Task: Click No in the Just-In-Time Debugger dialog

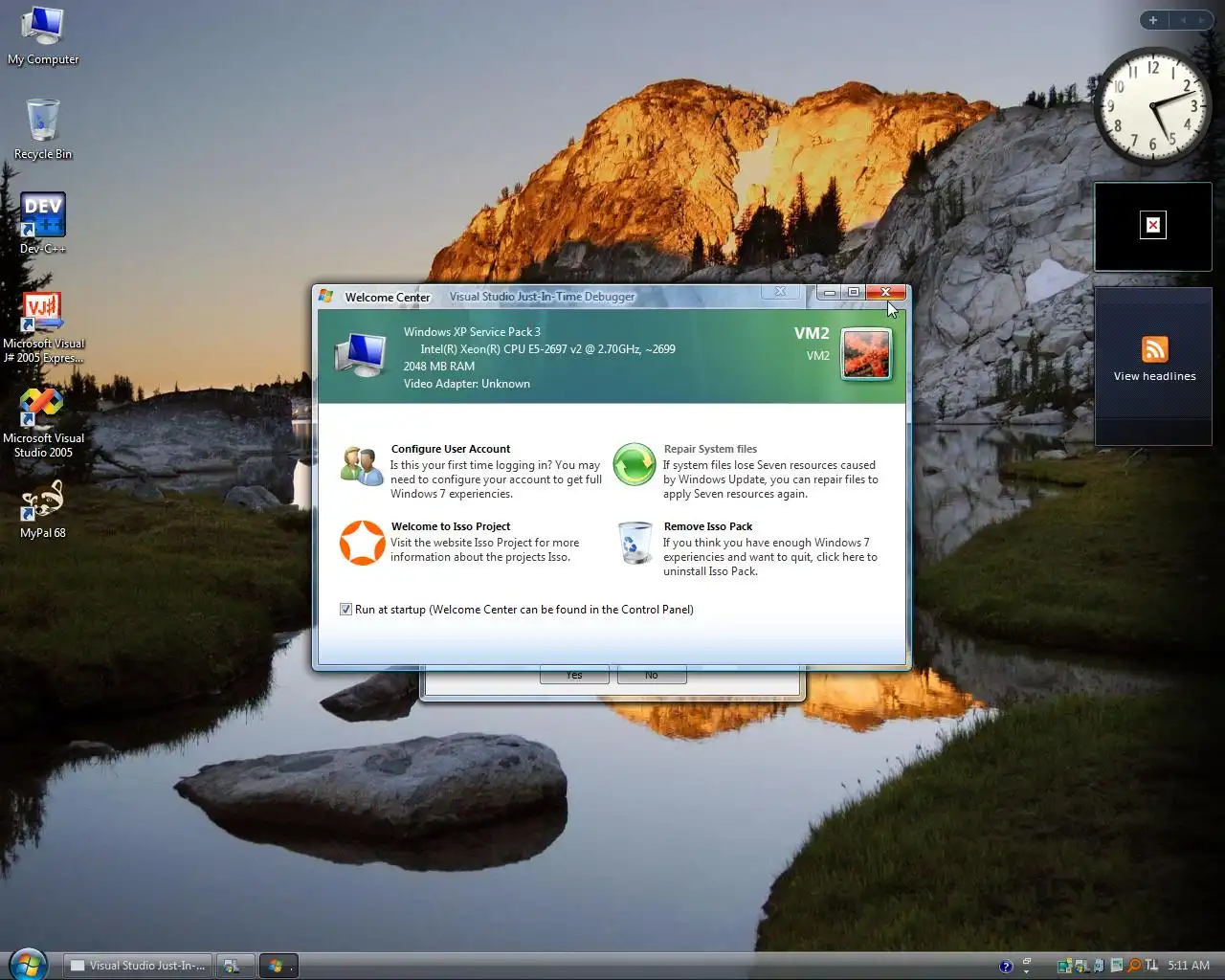Action: pyautogui.click(x=652, y=676)
